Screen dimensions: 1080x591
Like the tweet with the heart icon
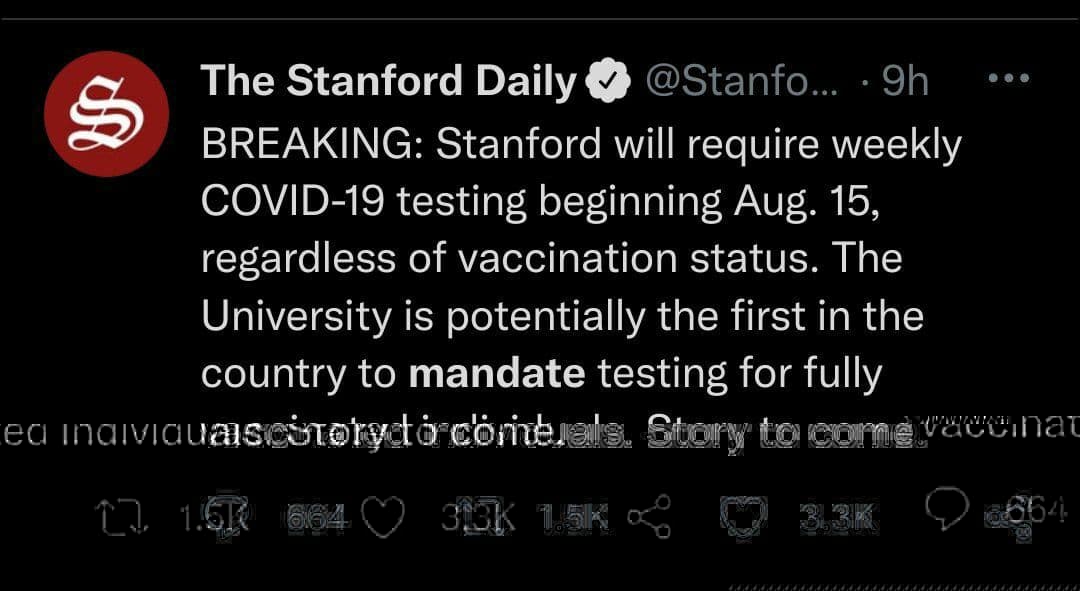click(x=386, y=517)
